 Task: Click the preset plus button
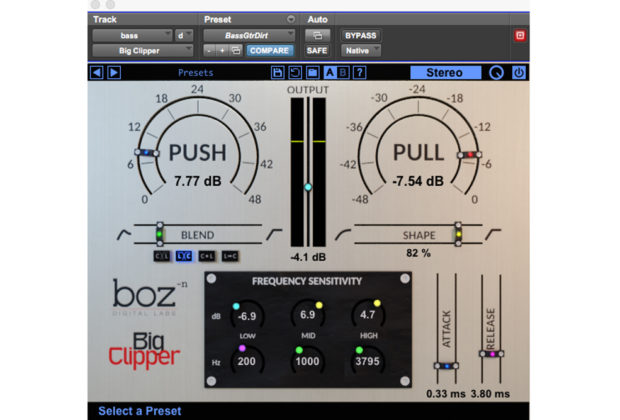[x=222, y=51]
